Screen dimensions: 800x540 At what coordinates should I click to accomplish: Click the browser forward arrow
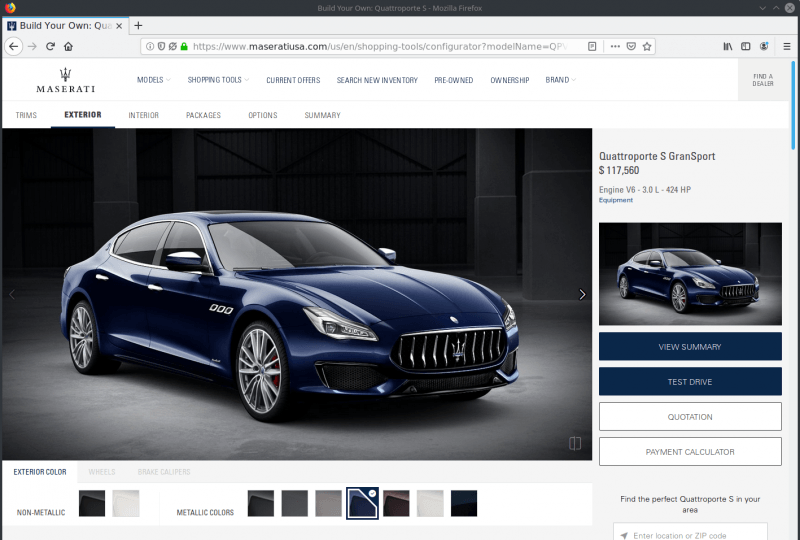(x=32, y=46)
